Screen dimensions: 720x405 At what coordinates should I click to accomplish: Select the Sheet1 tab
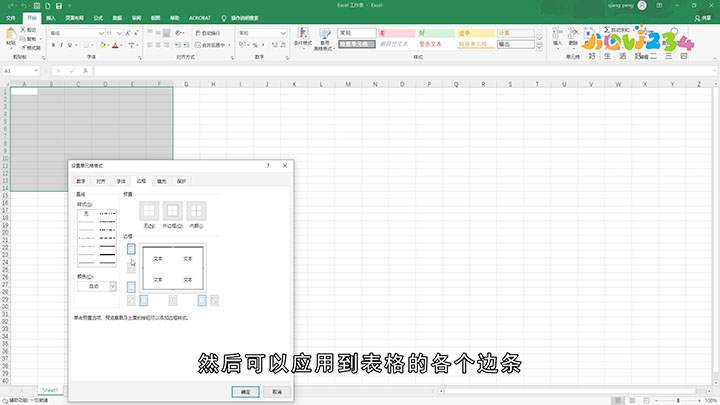[x=50, y=390]
